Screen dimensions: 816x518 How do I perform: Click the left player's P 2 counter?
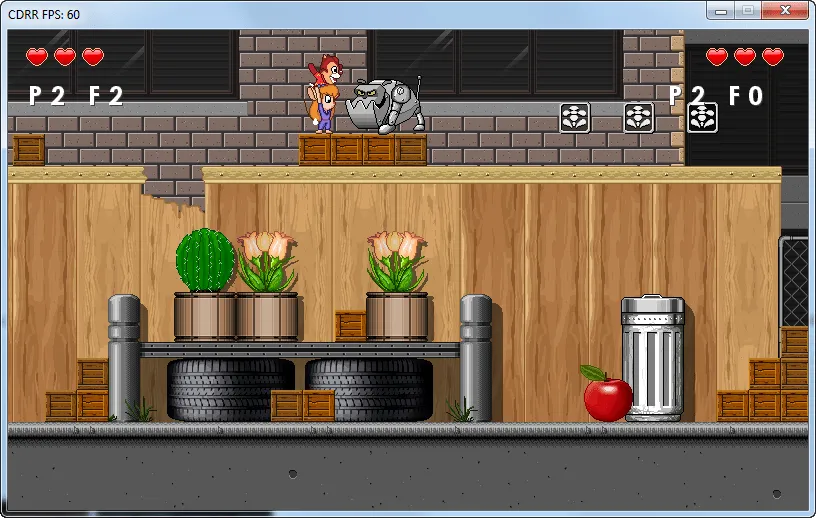tap(47, 96)
